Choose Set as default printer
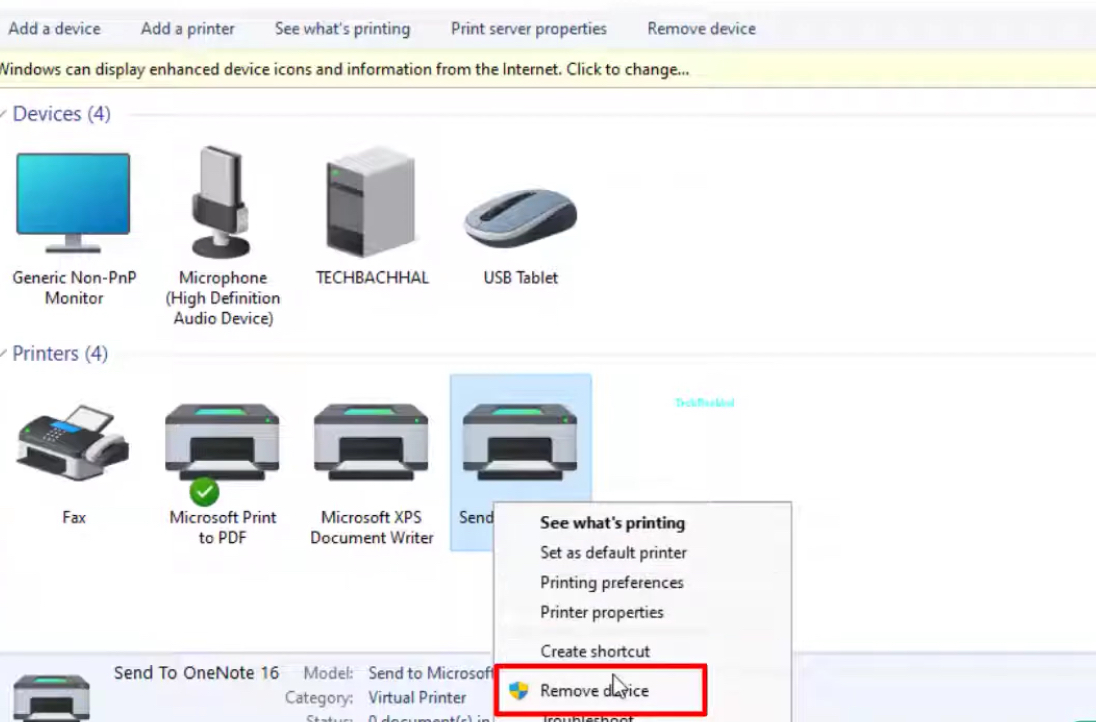 tap(613, 553)
